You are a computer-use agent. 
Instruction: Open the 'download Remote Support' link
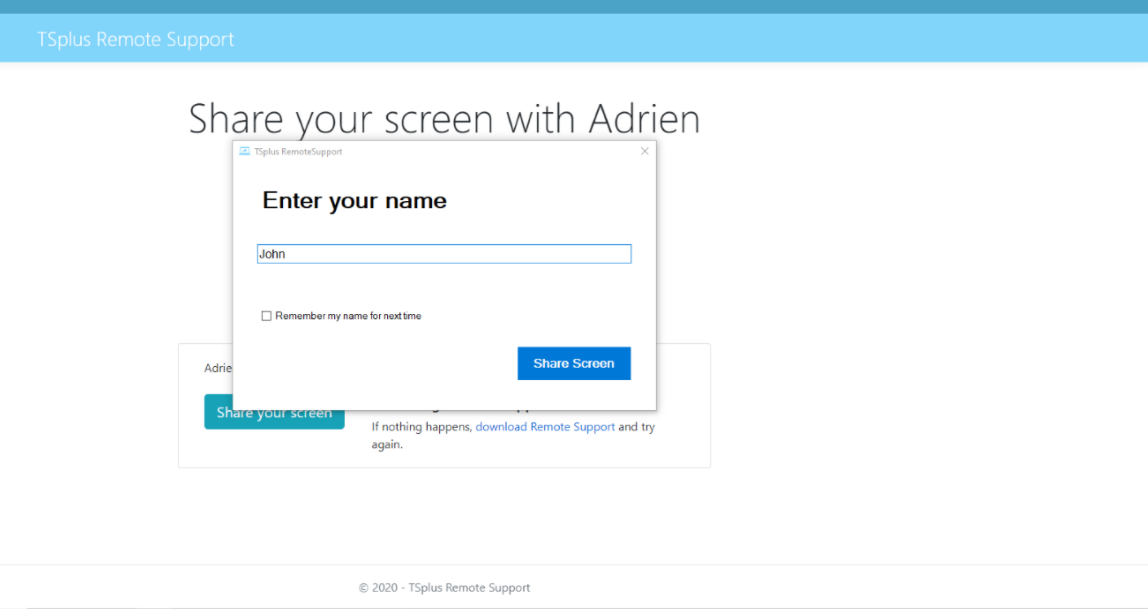[545, 427]
